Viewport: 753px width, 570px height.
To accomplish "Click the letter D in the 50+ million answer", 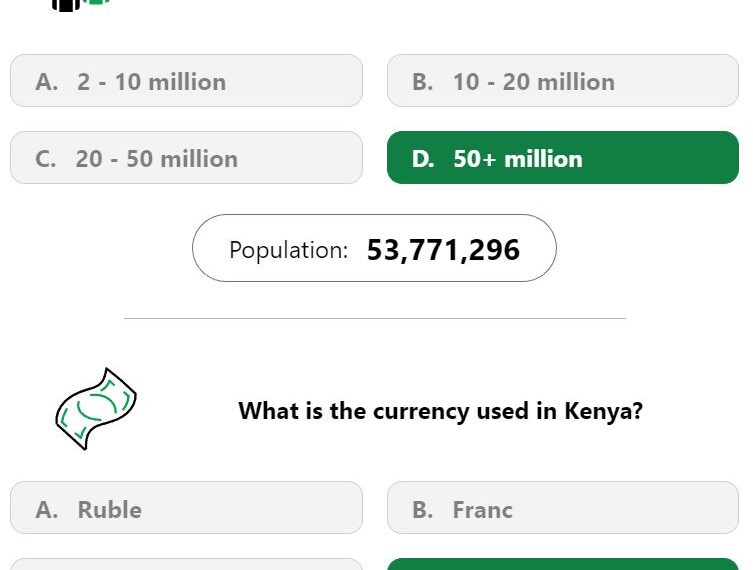I will pos(423,159).
